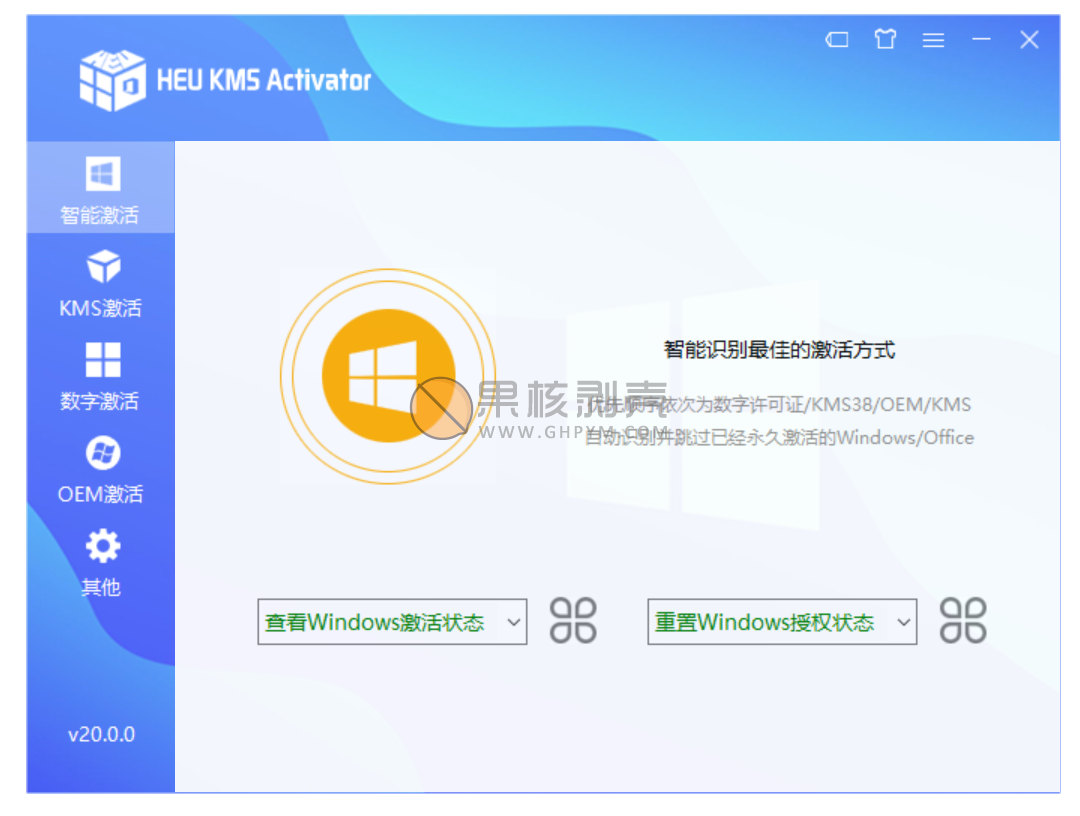1080x816 pixels.
Task: Click the tag icon in title bar
Action: point(837,39)
